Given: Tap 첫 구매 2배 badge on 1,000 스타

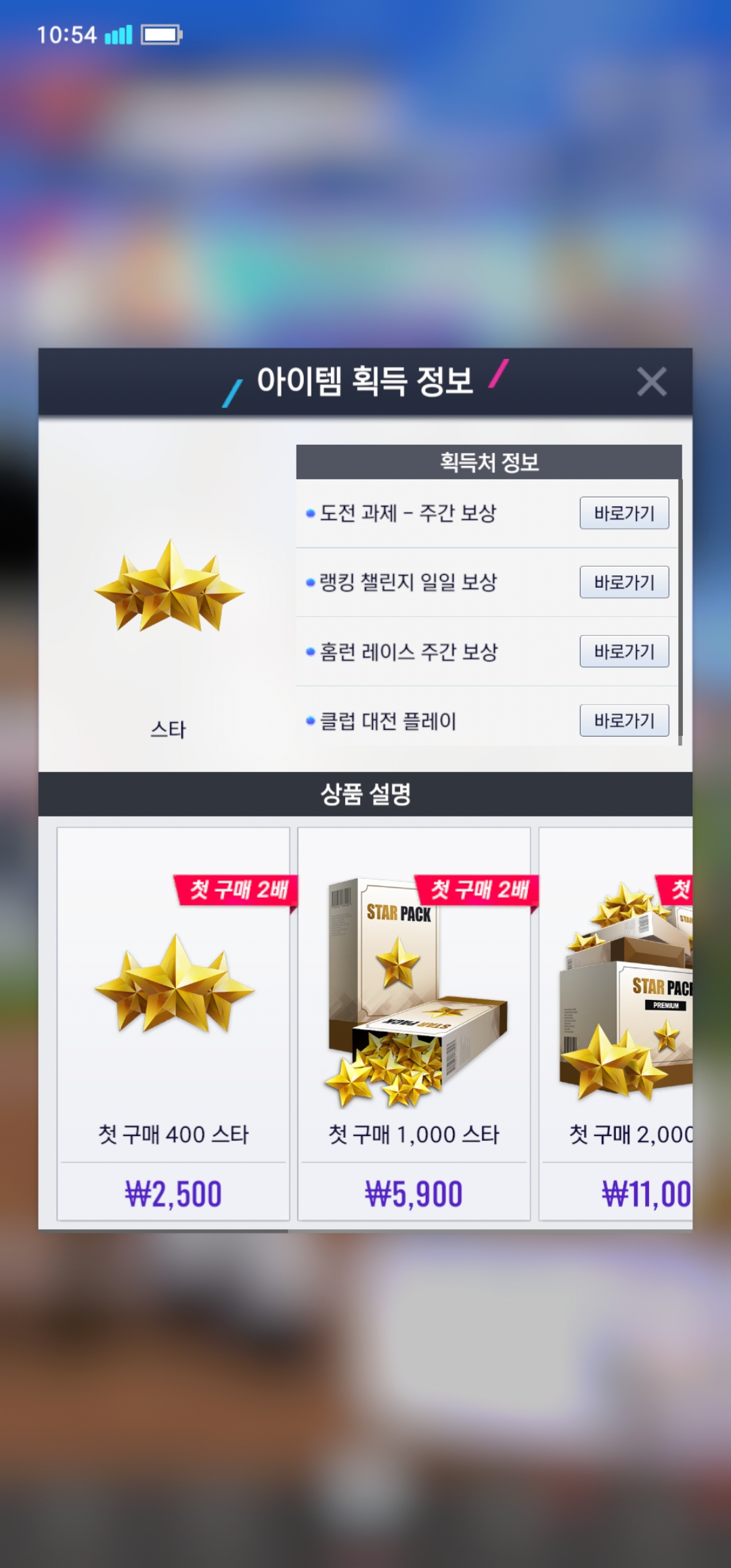Looking at the screenshot, I should coord(478,890).
